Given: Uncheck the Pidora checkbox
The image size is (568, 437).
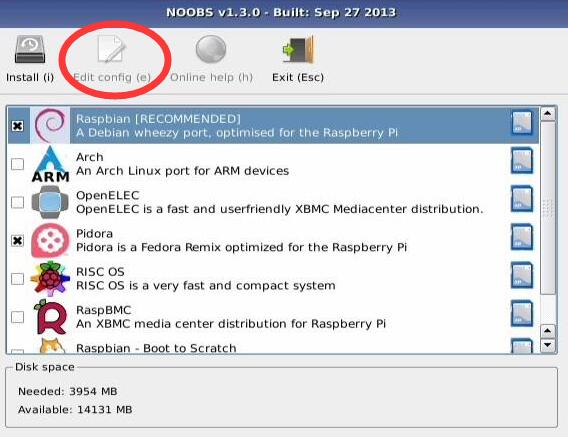Looking at the screenshot, I should (17, 241).
